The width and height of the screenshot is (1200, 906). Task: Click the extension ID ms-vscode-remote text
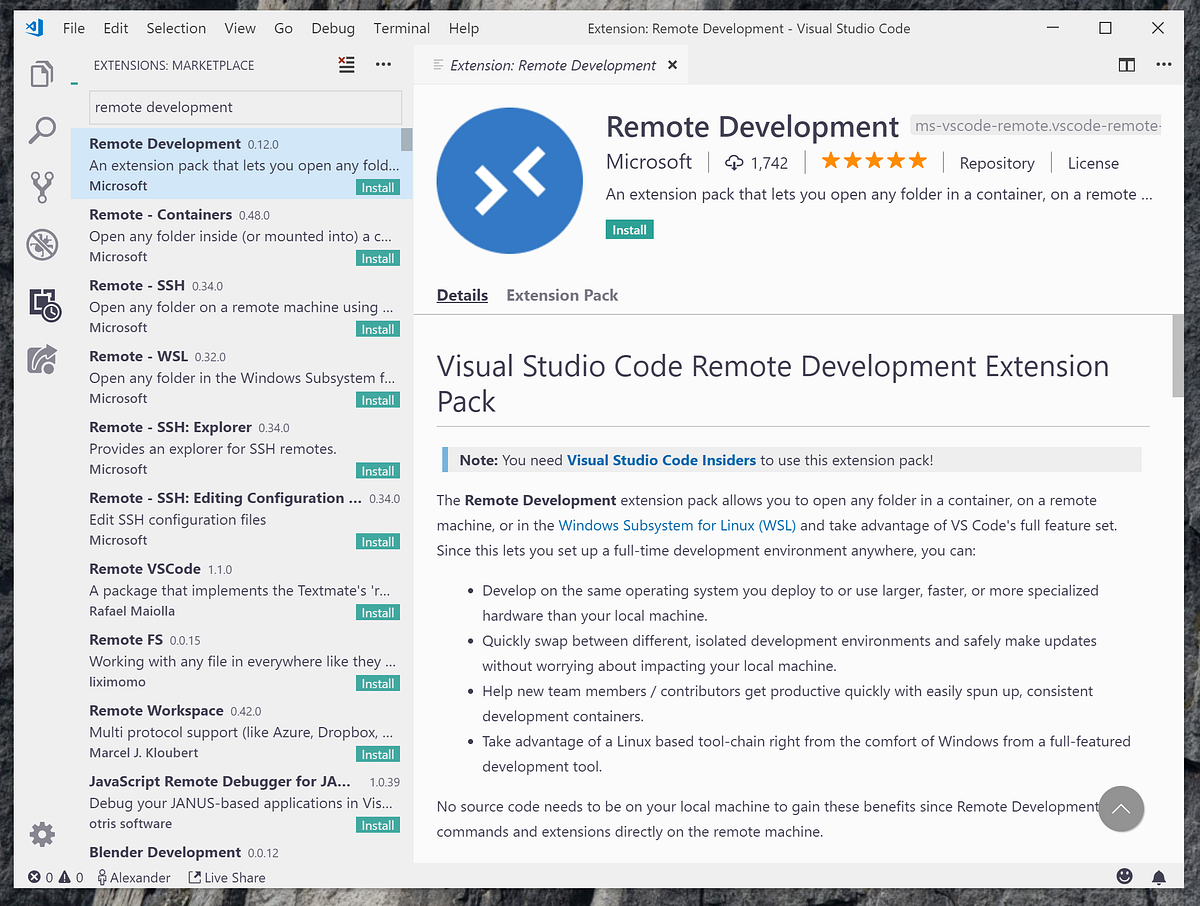coord(1036,127)
